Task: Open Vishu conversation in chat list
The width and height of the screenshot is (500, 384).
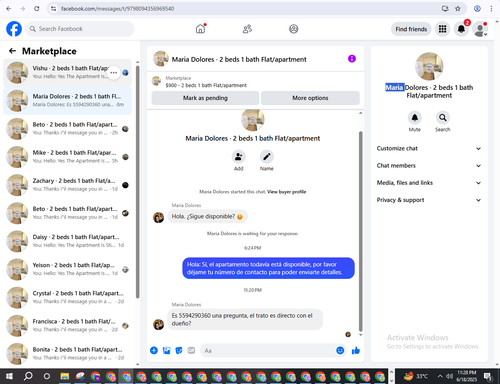Action: tap(67, 72)
